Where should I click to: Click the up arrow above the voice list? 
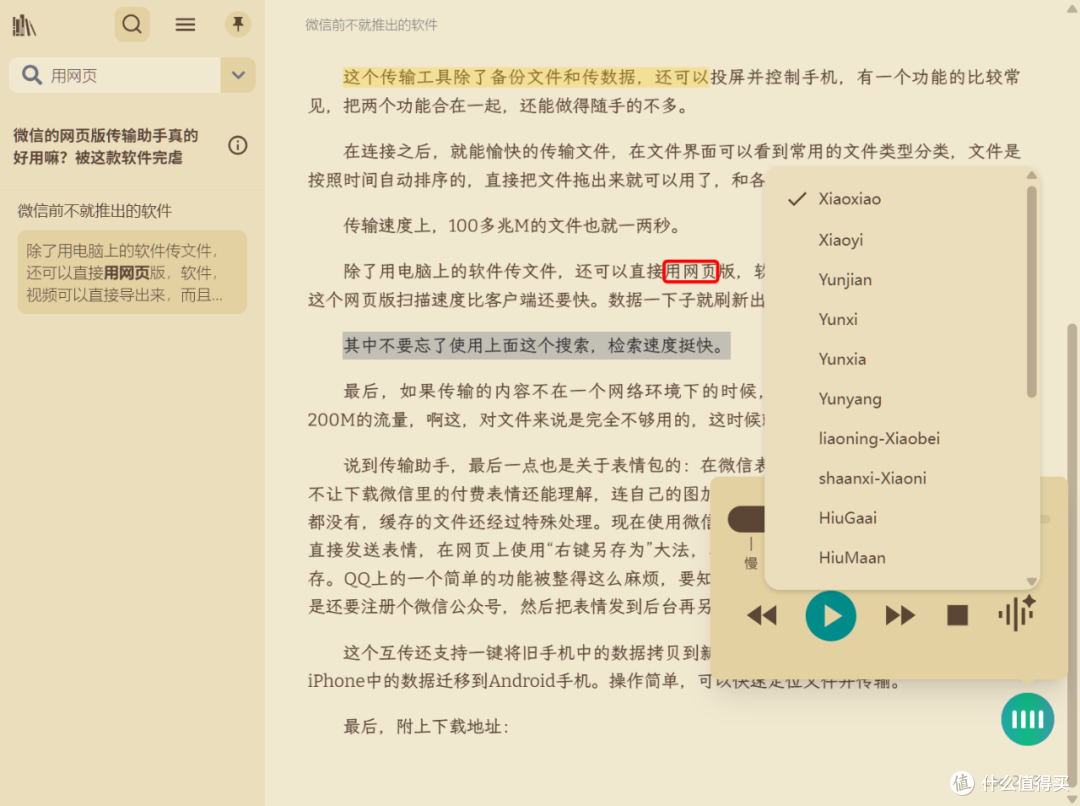pyautogui.click(x=1031, y=173)
